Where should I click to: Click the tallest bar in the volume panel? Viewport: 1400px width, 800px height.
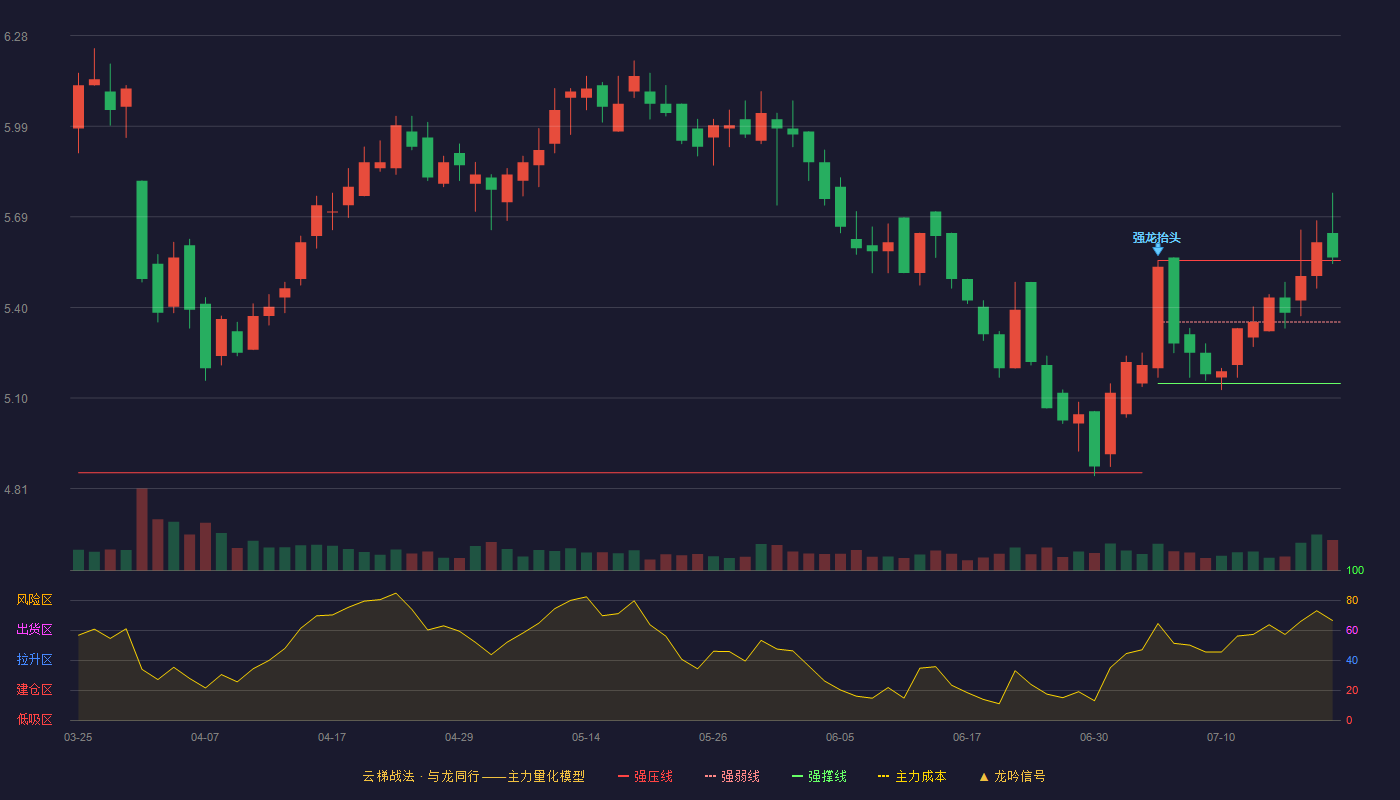[142, 529]
